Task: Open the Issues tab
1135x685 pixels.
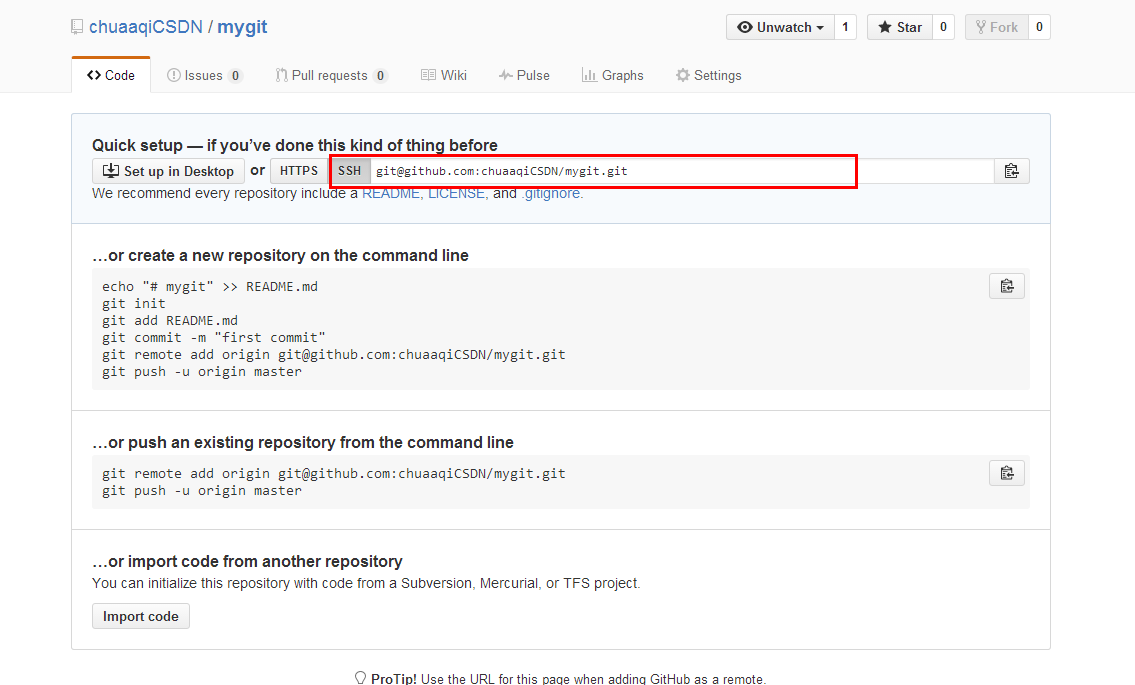Action: coord(204,75)
